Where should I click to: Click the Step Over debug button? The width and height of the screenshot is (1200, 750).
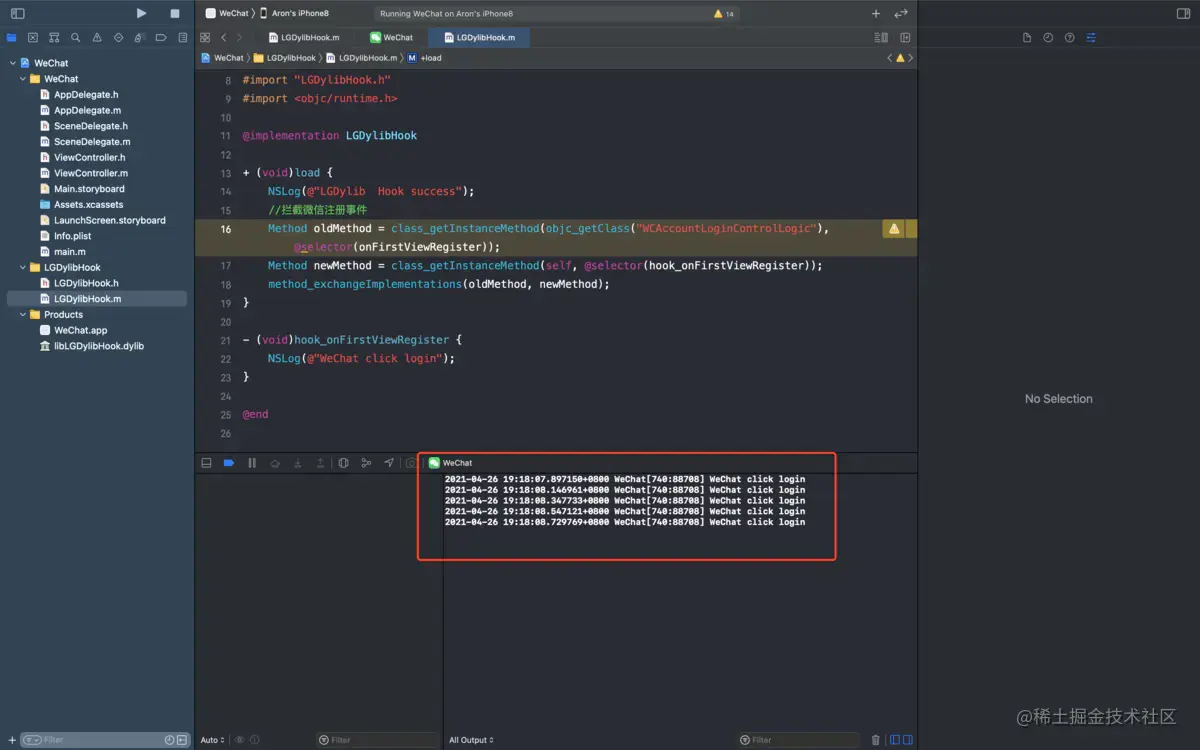pos(275,463)
